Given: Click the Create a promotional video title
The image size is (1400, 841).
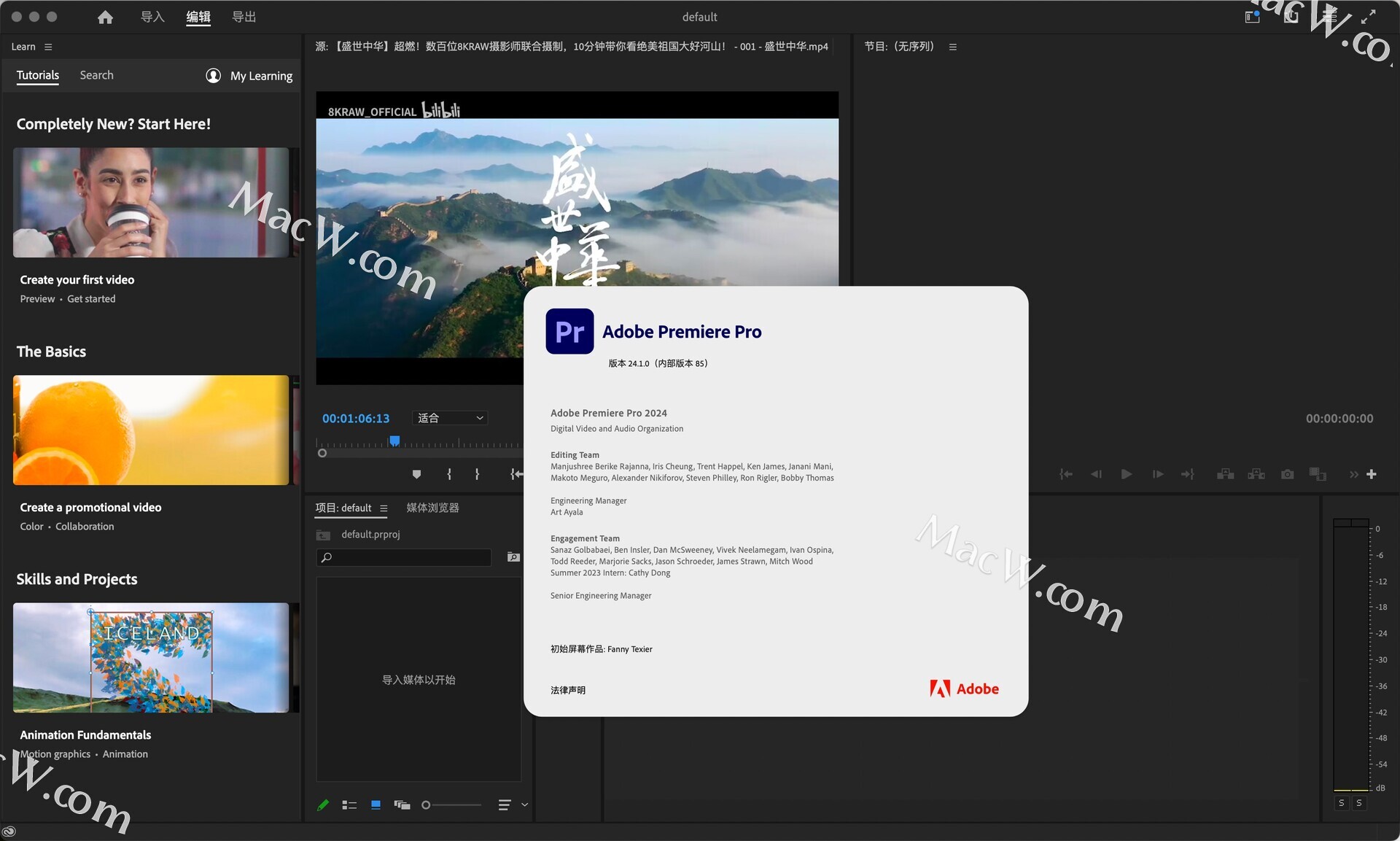Looking at the screenshot, I should pyautogui.click(x=90, y=508).
